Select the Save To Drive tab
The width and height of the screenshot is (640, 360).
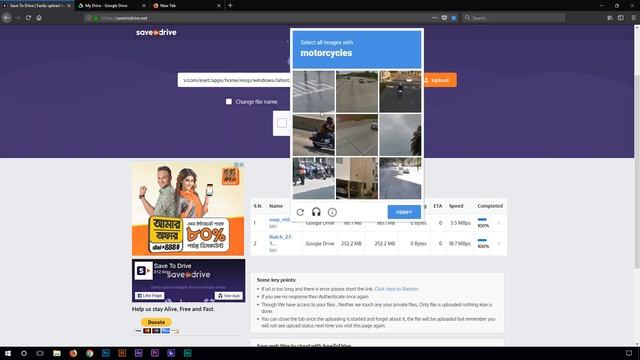[x=36, y=6]
